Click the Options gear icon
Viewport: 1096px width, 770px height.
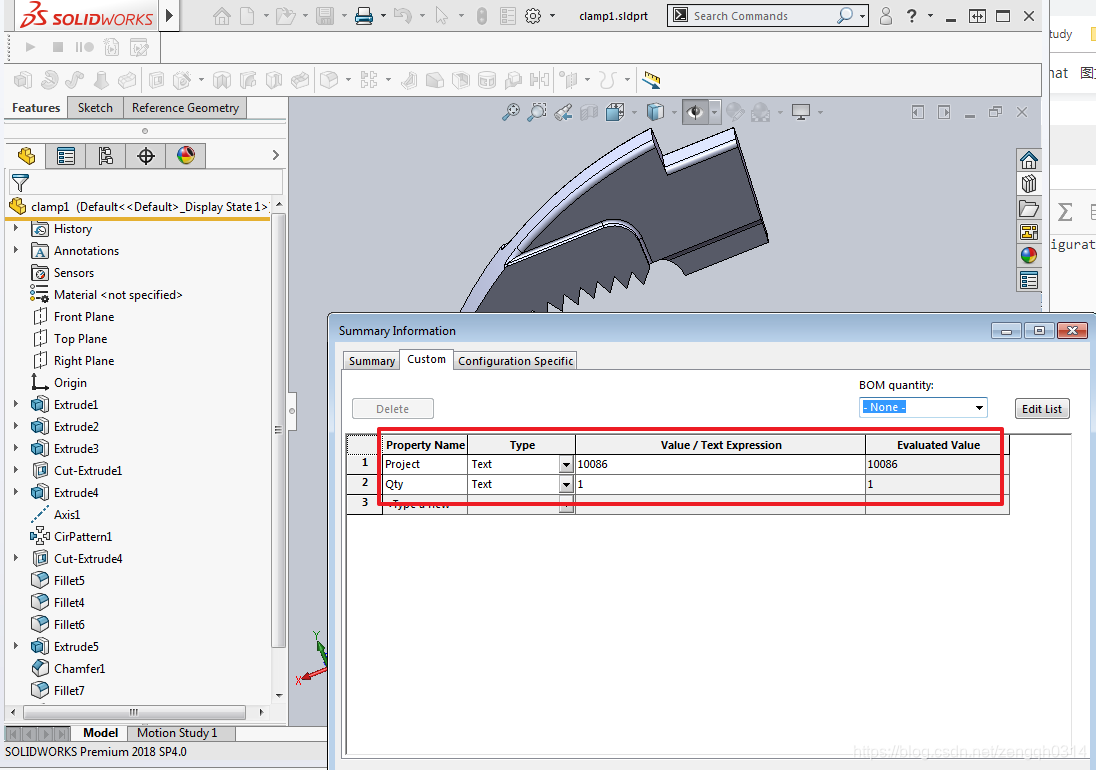533,16
